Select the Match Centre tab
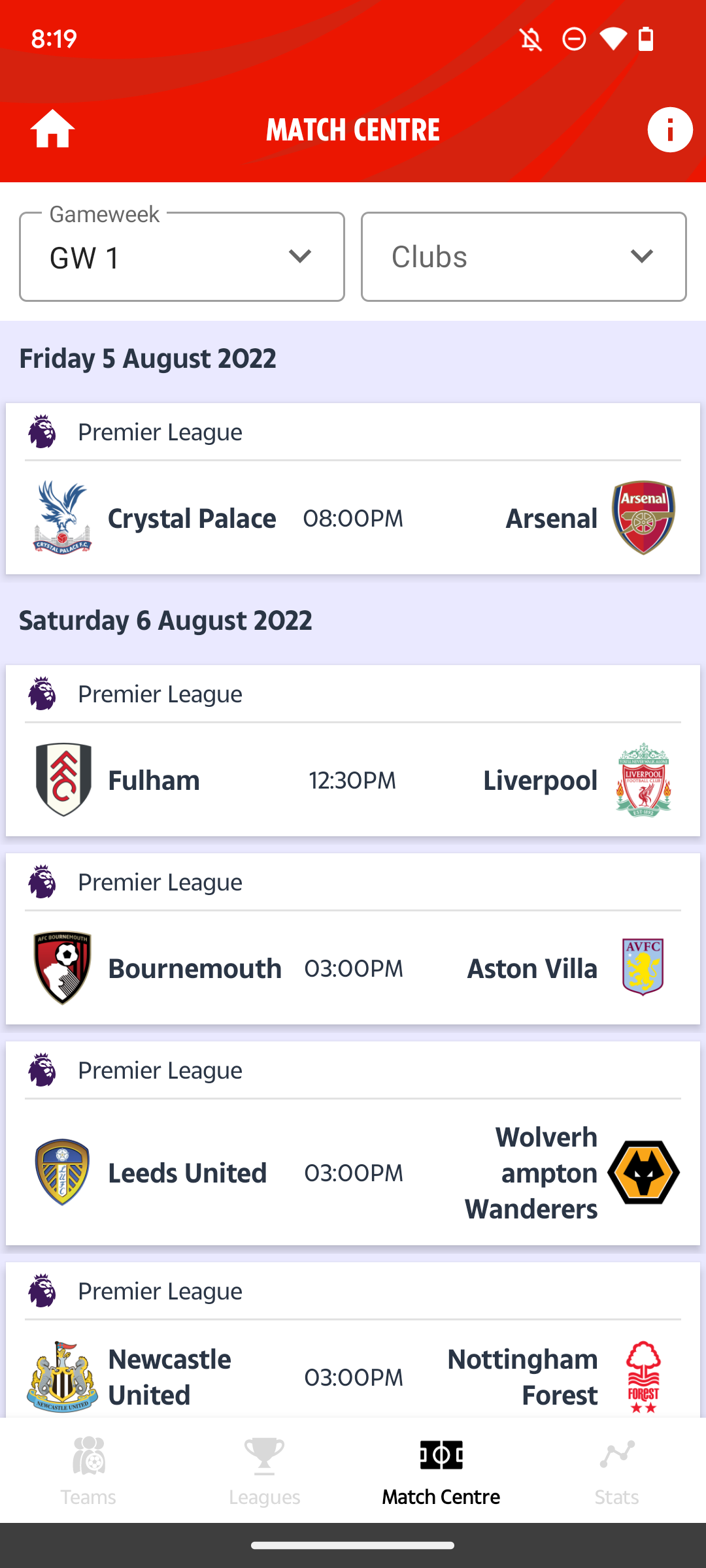This screenshot has height=1568, width=706. point(441,1471)
